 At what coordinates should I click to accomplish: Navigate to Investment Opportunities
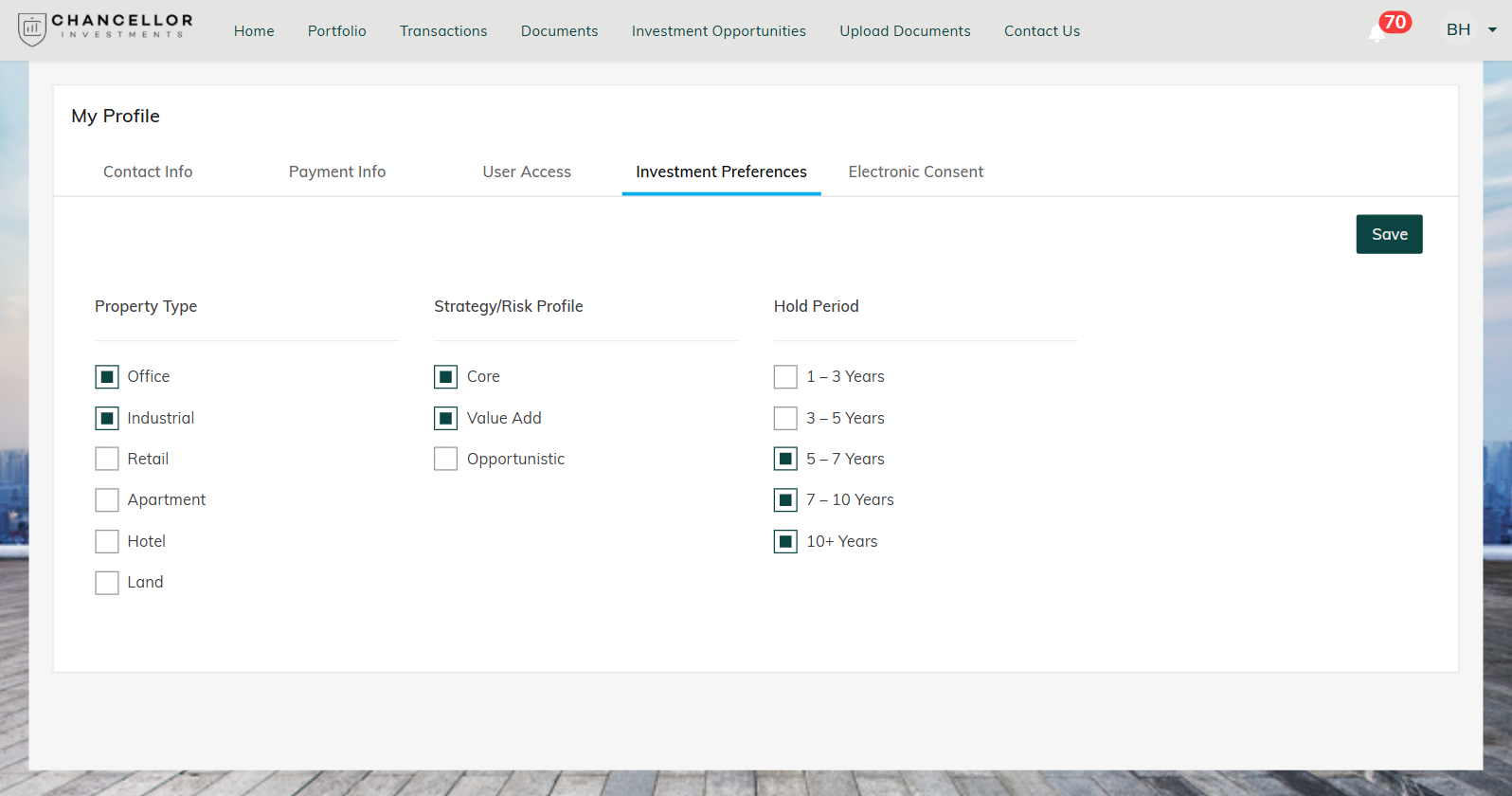pyautogui.click(x=719, y=31)
